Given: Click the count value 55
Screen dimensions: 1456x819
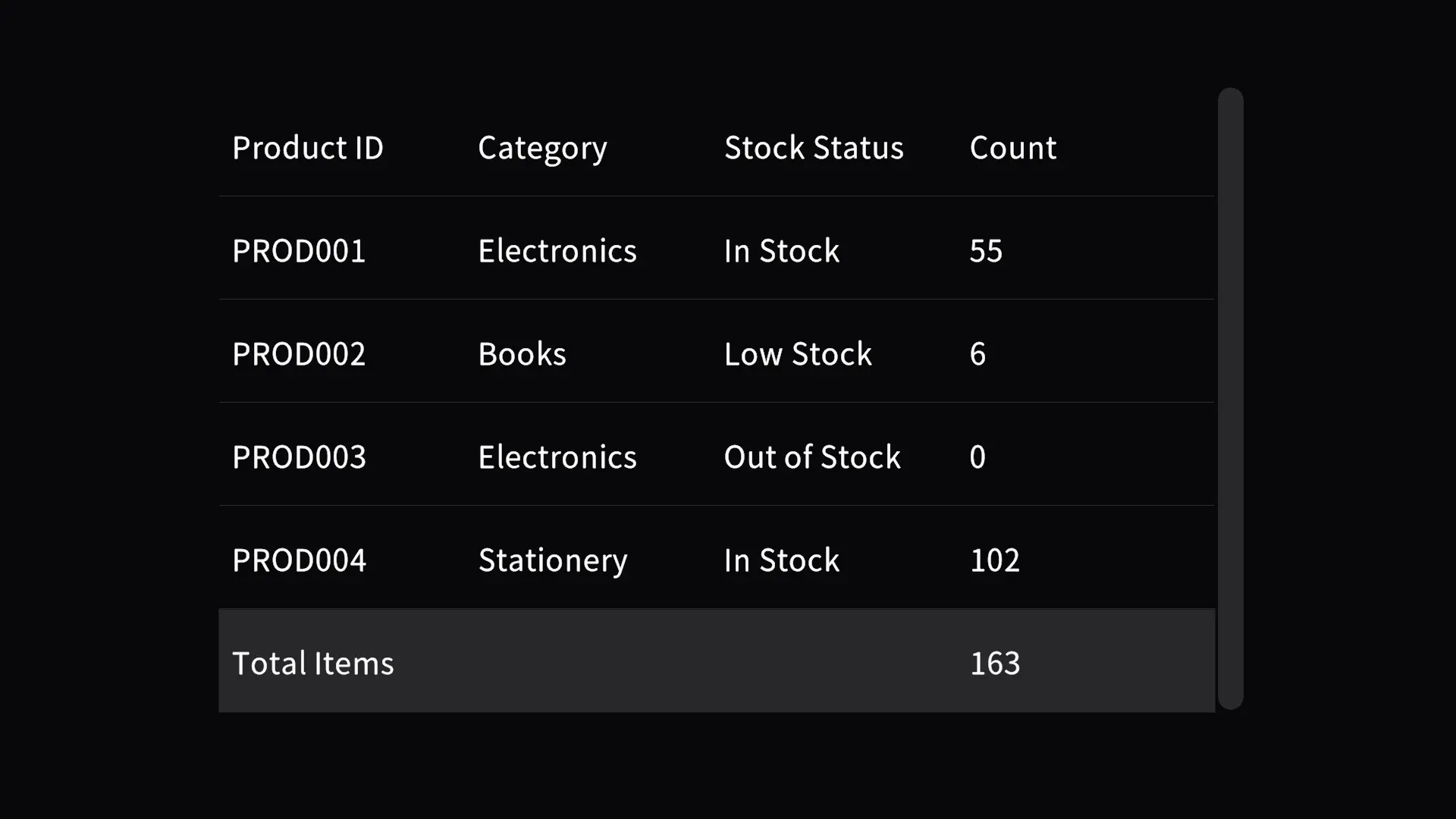Looking at the screenshot, I should point(986,251).
